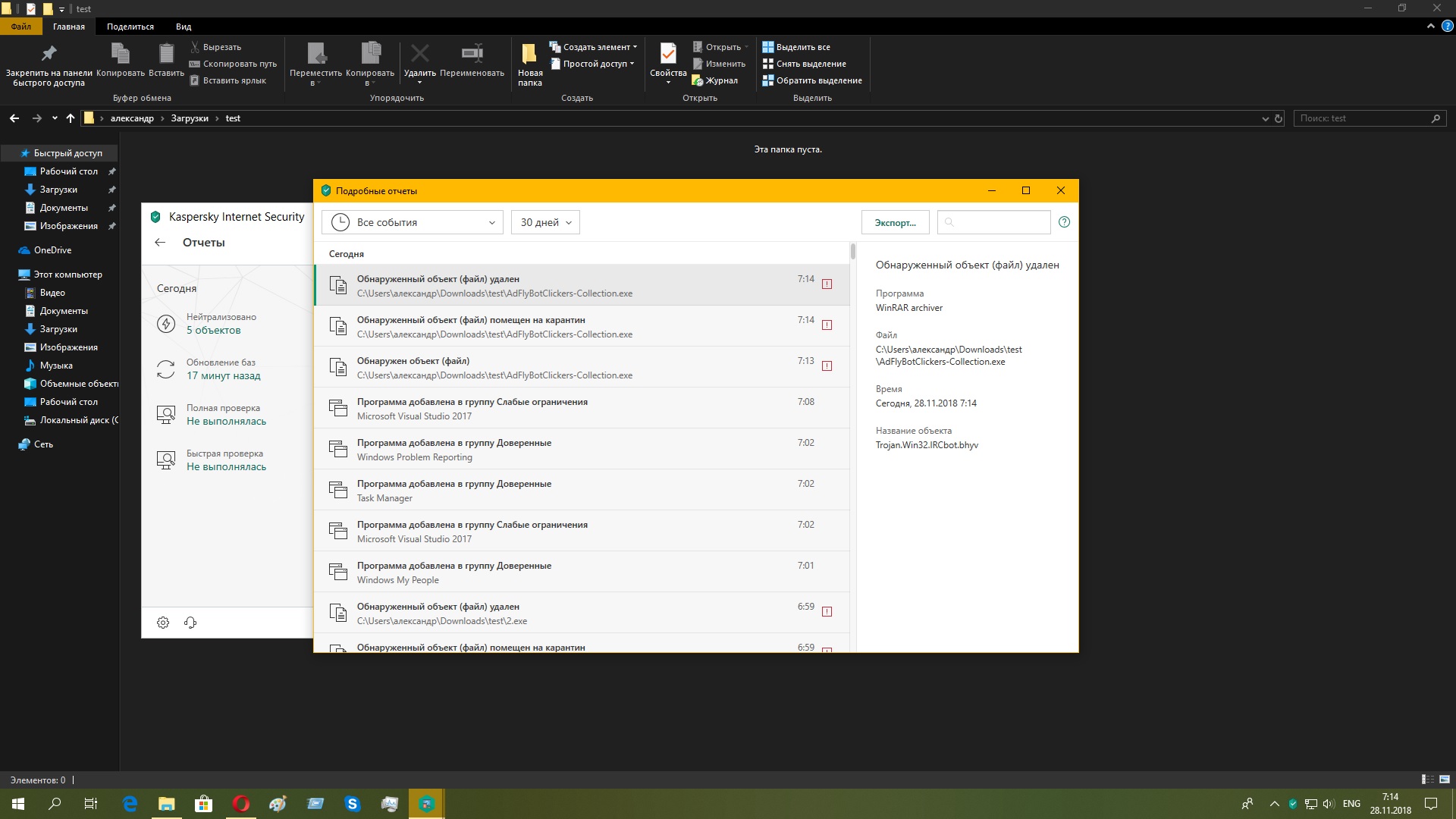This screenshot has height=819, width=1456.
Task: Open the 5 объектов neutralized link
Action: (x=214, y=331)
